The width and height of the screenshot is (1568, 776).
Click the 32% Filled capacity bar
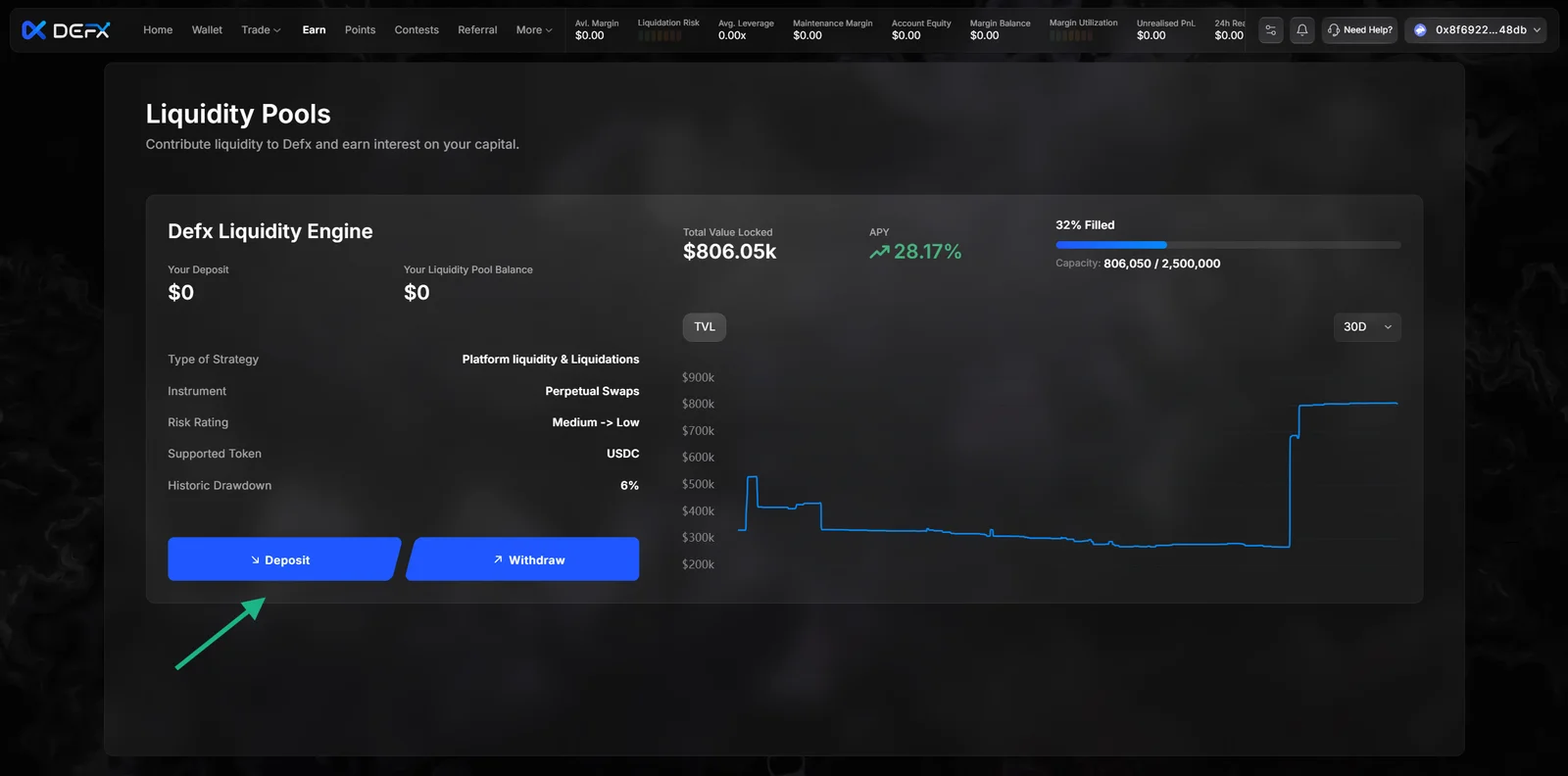(1228, 245)
